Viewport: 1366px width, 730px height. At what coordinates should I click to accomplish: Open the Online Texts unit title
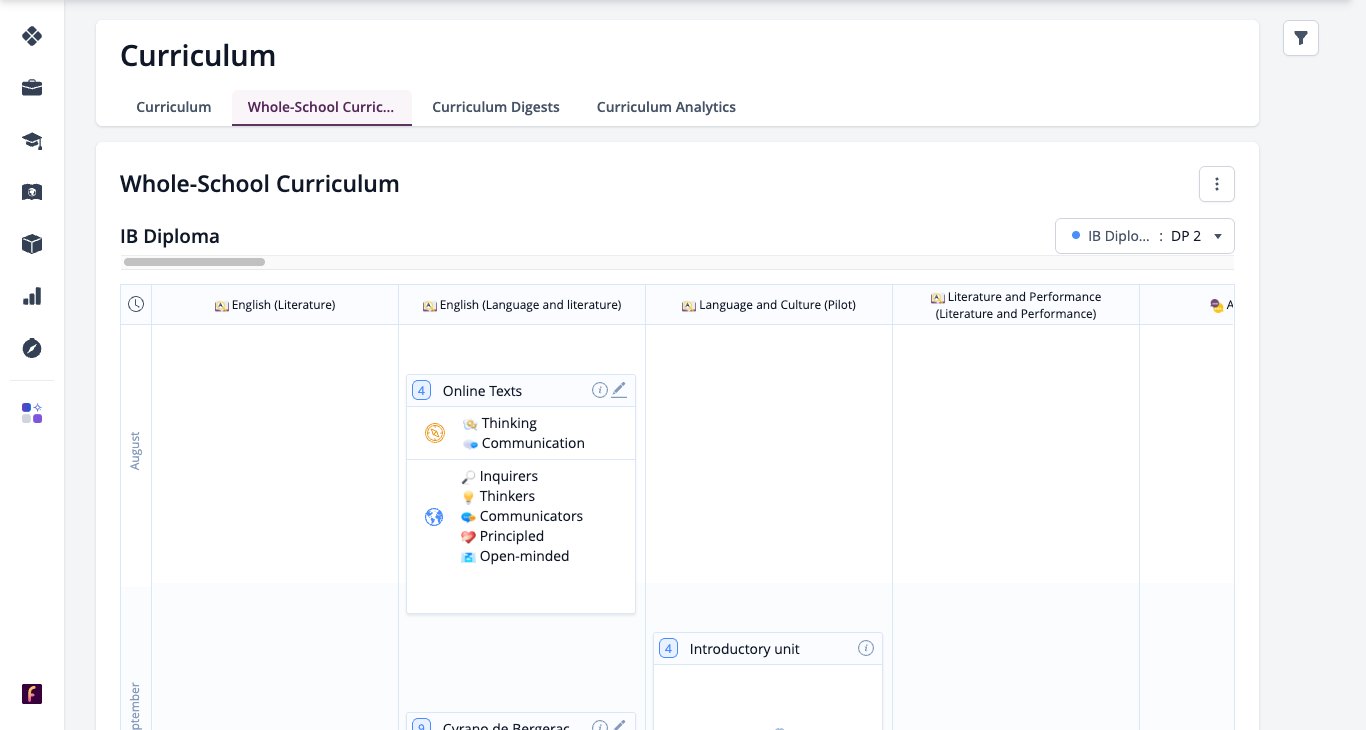click(482, 391)
